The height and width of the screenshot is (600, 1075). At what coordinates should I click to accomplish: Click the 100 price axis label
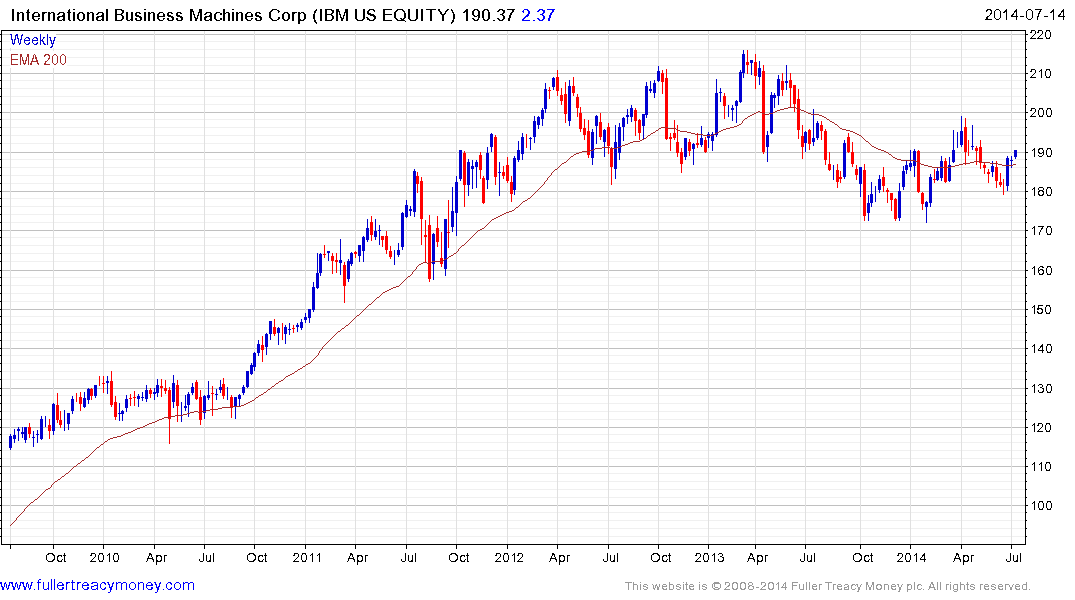click(x=1040, y=505)
